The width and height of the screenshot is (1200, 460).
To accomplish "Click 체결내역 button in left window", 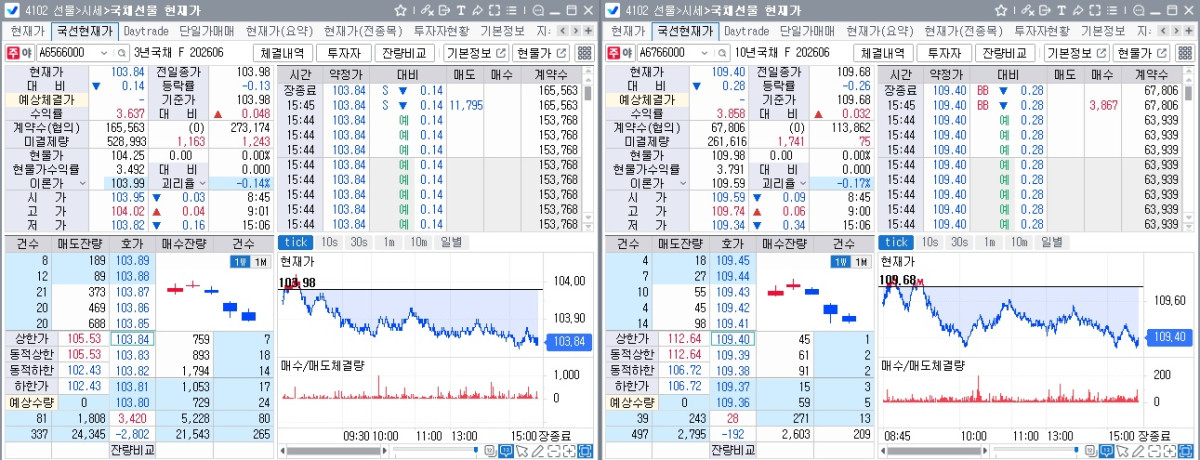I will (283, 53).
